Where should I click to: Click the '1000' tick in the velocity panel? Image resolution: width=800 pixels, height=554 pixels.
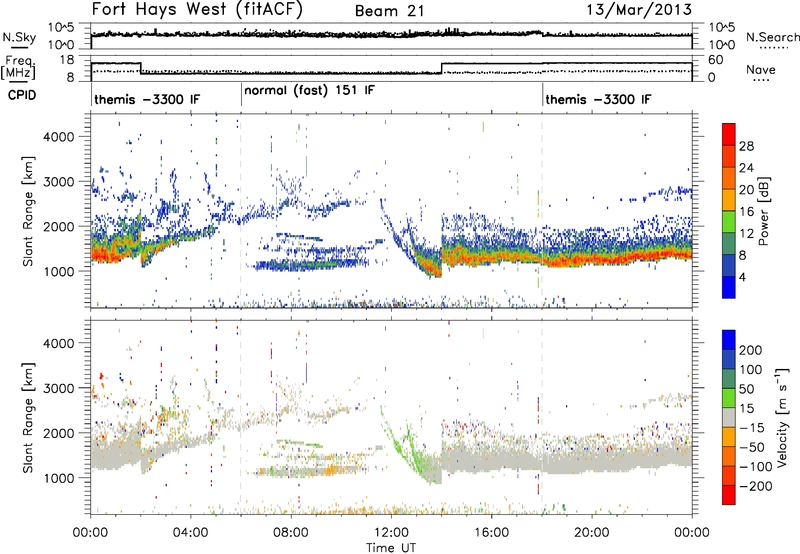[58, 478]
